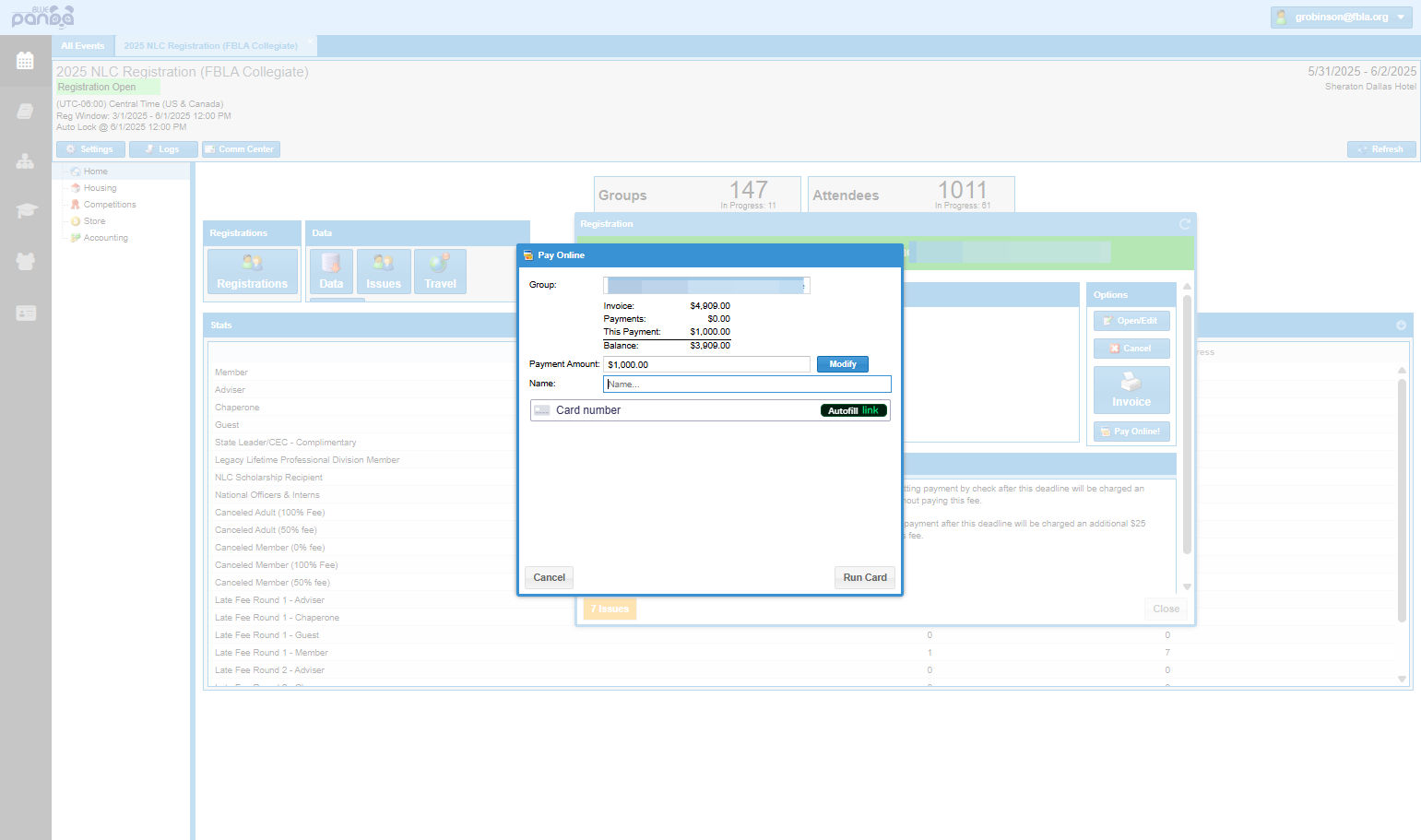Click the Registration window scrollbar
Viewport: 1421px width, 840px height.
[1187, 424]
